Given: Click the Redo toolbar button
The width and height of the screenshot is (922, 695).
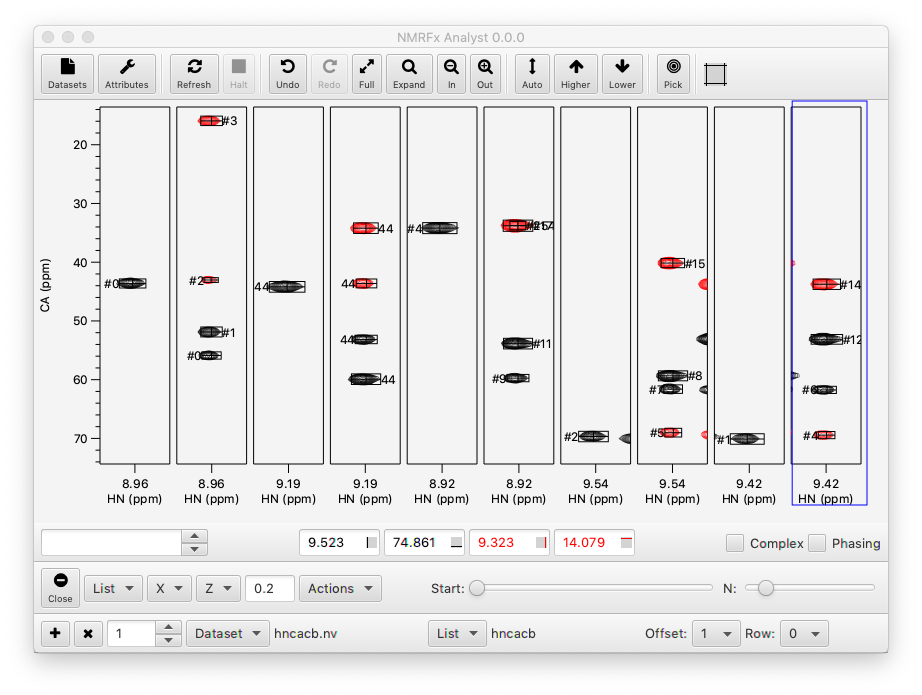Looking at the screenshot, I should coord(329,73).
